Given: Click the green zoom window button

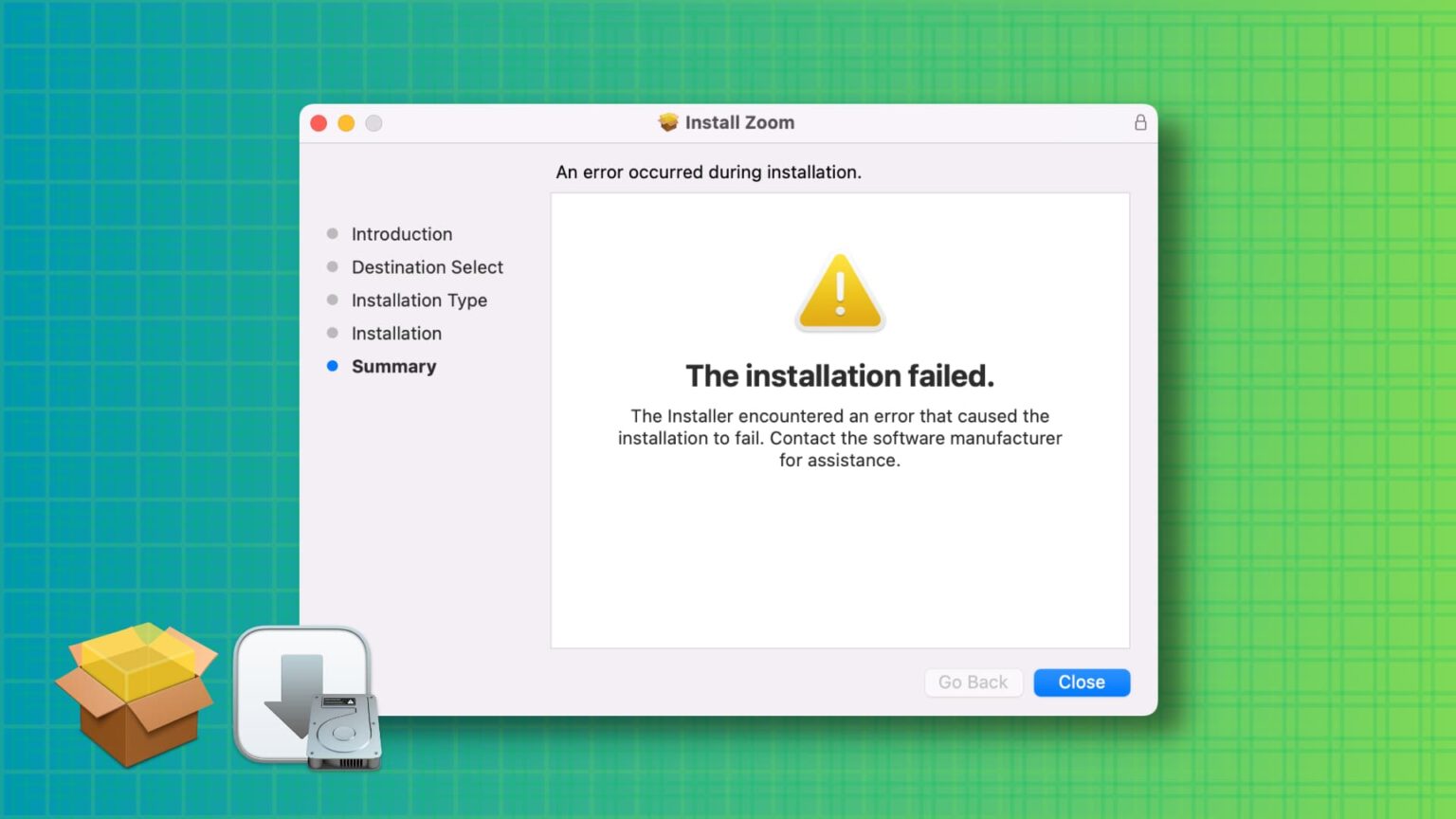Looking at the screenshot, I should click(x=374, y=123).
